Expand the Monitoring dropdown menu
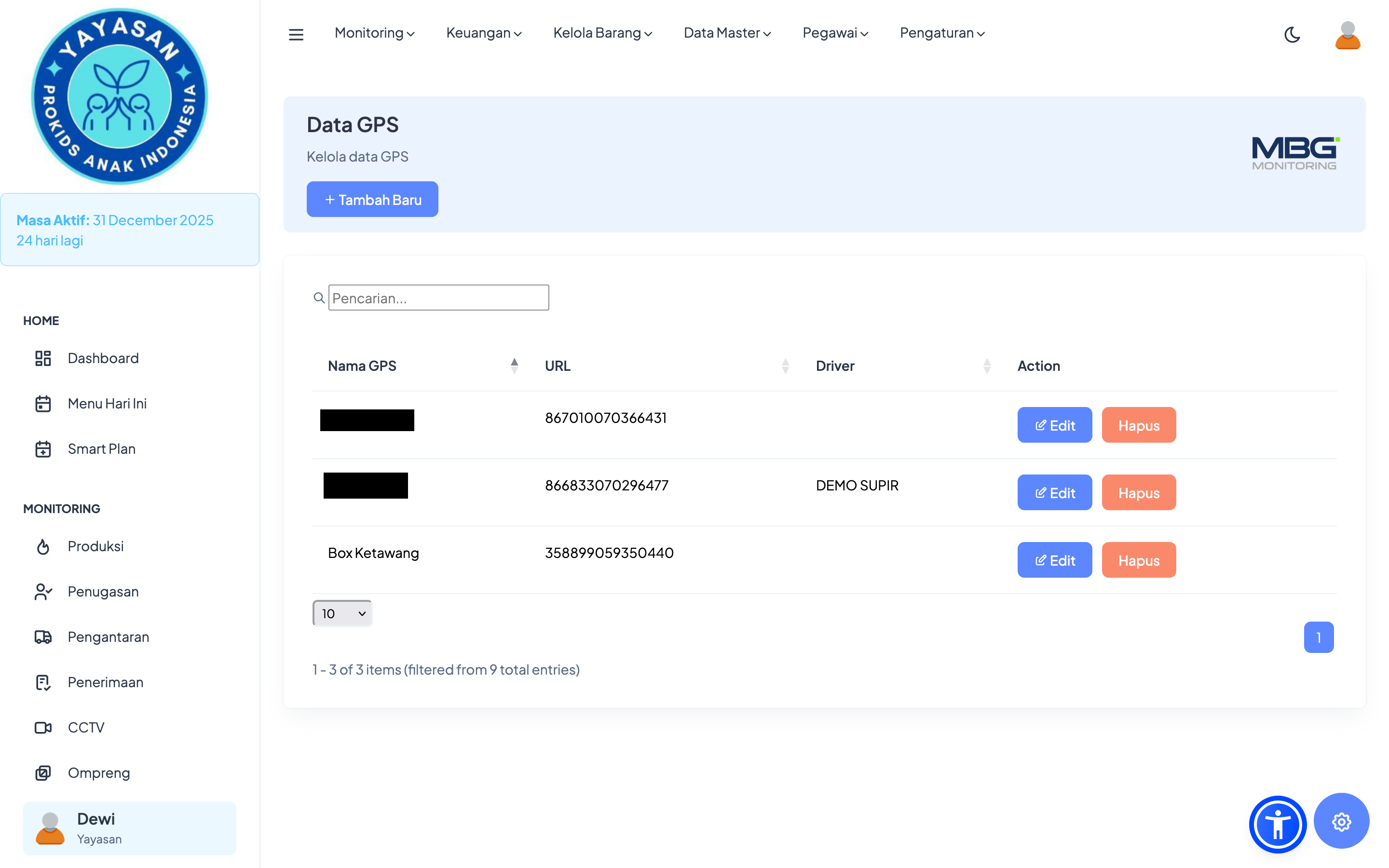Viewport: 1389px width, 868px height. (x=374, y=33)
